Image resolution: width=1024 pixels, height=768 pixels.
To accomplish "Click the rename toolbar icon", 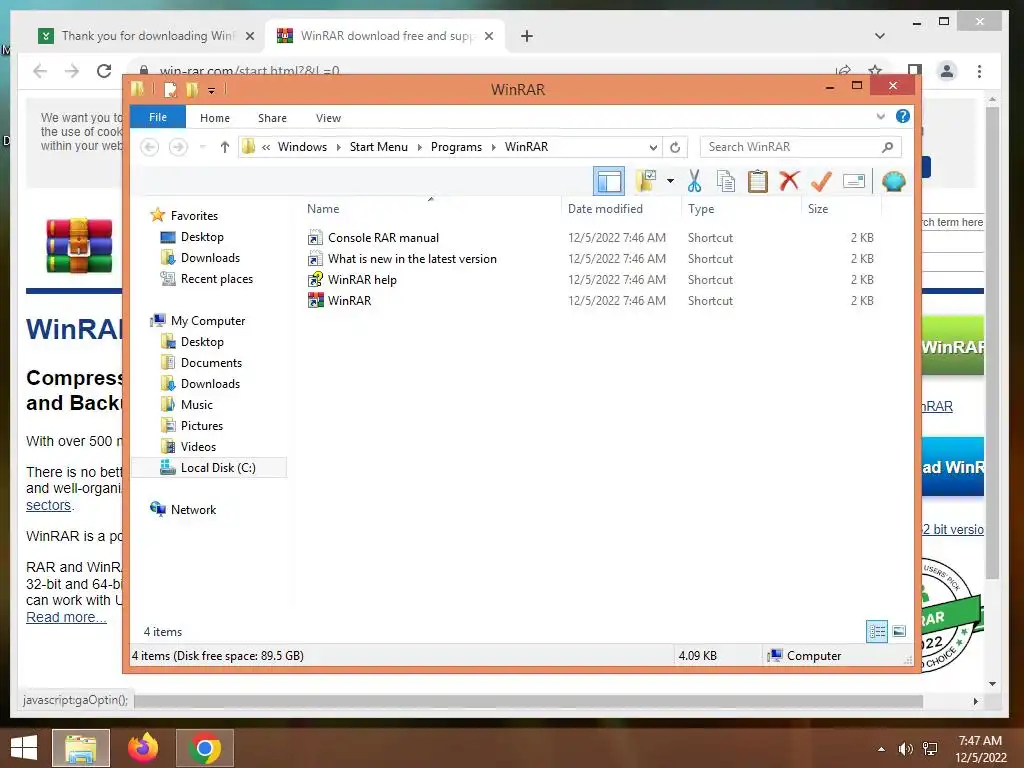I will pyautogui.click(x=854, y=181).
